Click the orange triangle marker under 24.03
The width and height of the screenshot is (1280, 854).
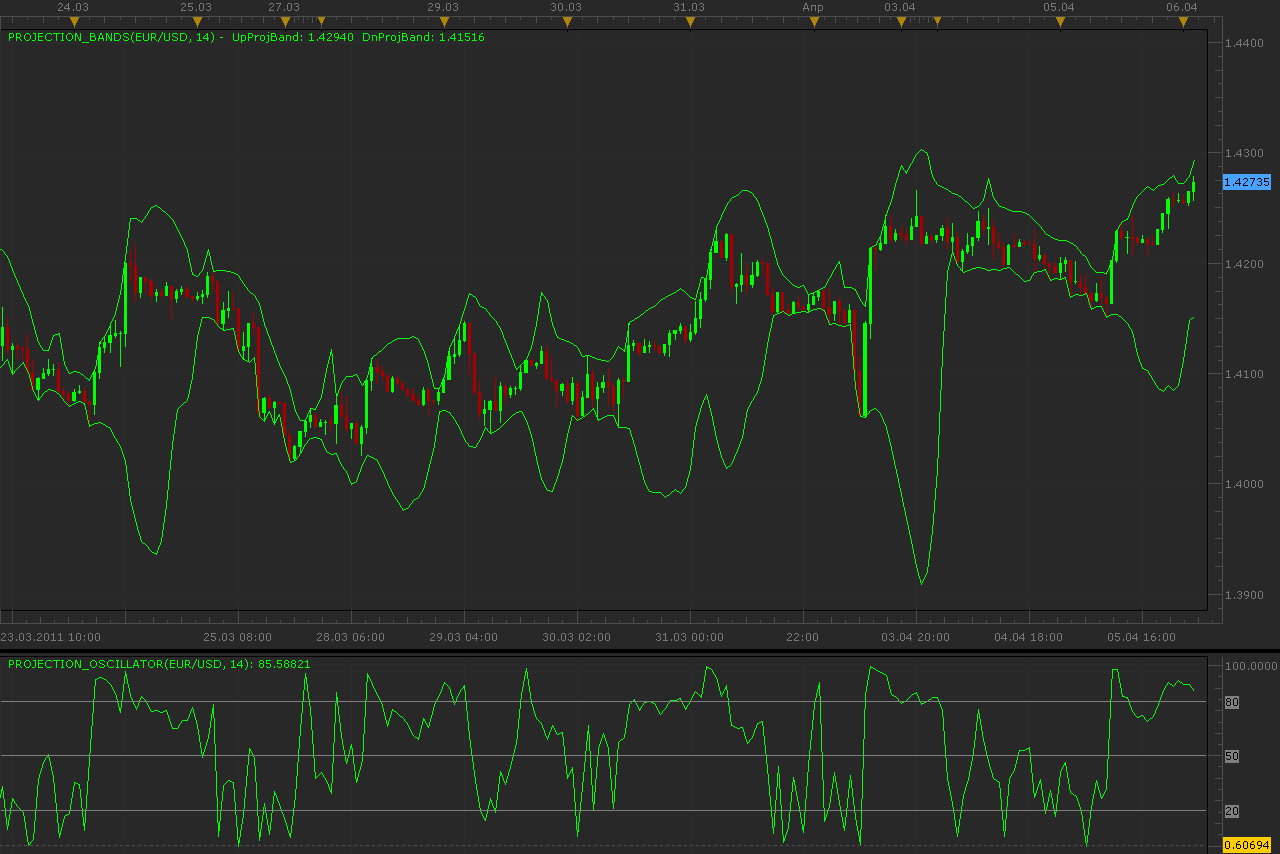(x=73, y=21)
